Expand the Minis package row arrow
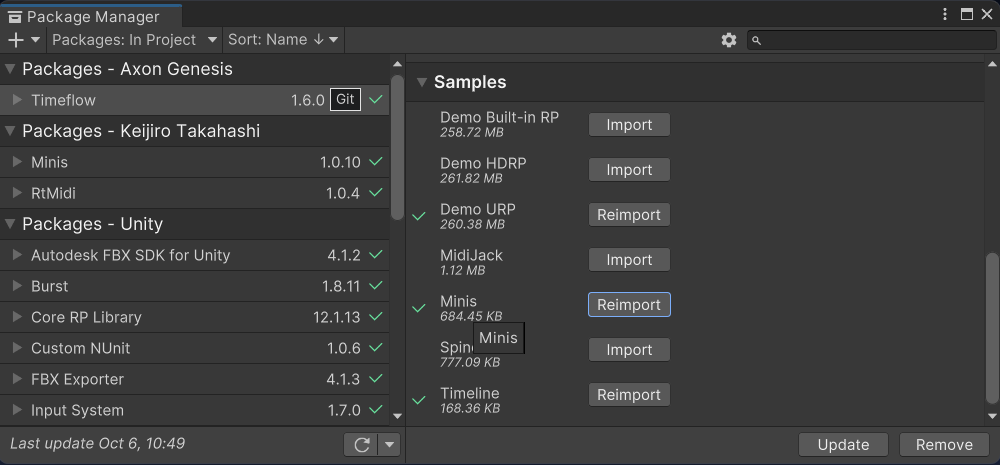This screenshot has height=465, width=1000. coord(18,162)
